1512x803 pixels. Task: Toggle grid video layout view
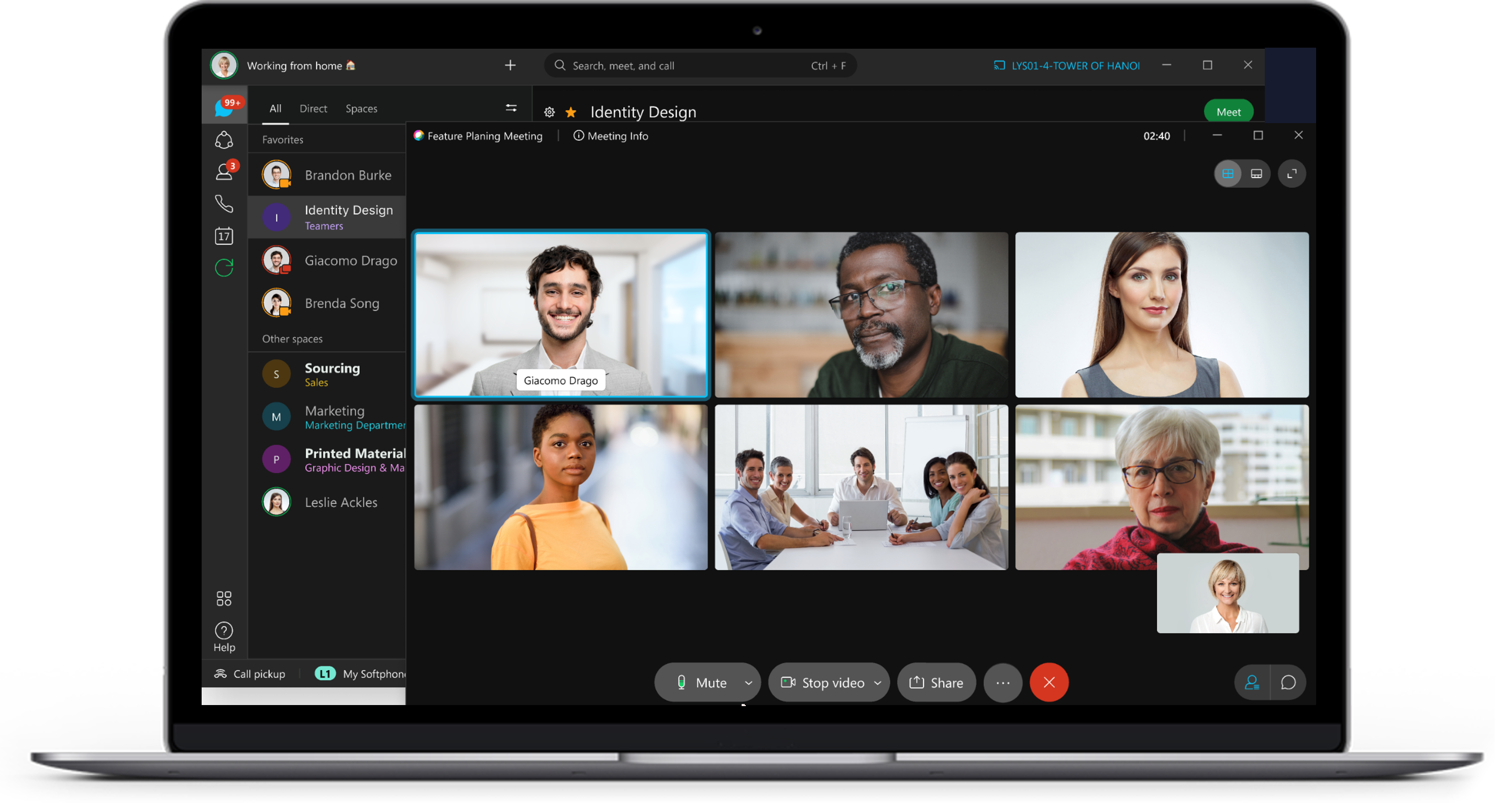click(1229, 173)
